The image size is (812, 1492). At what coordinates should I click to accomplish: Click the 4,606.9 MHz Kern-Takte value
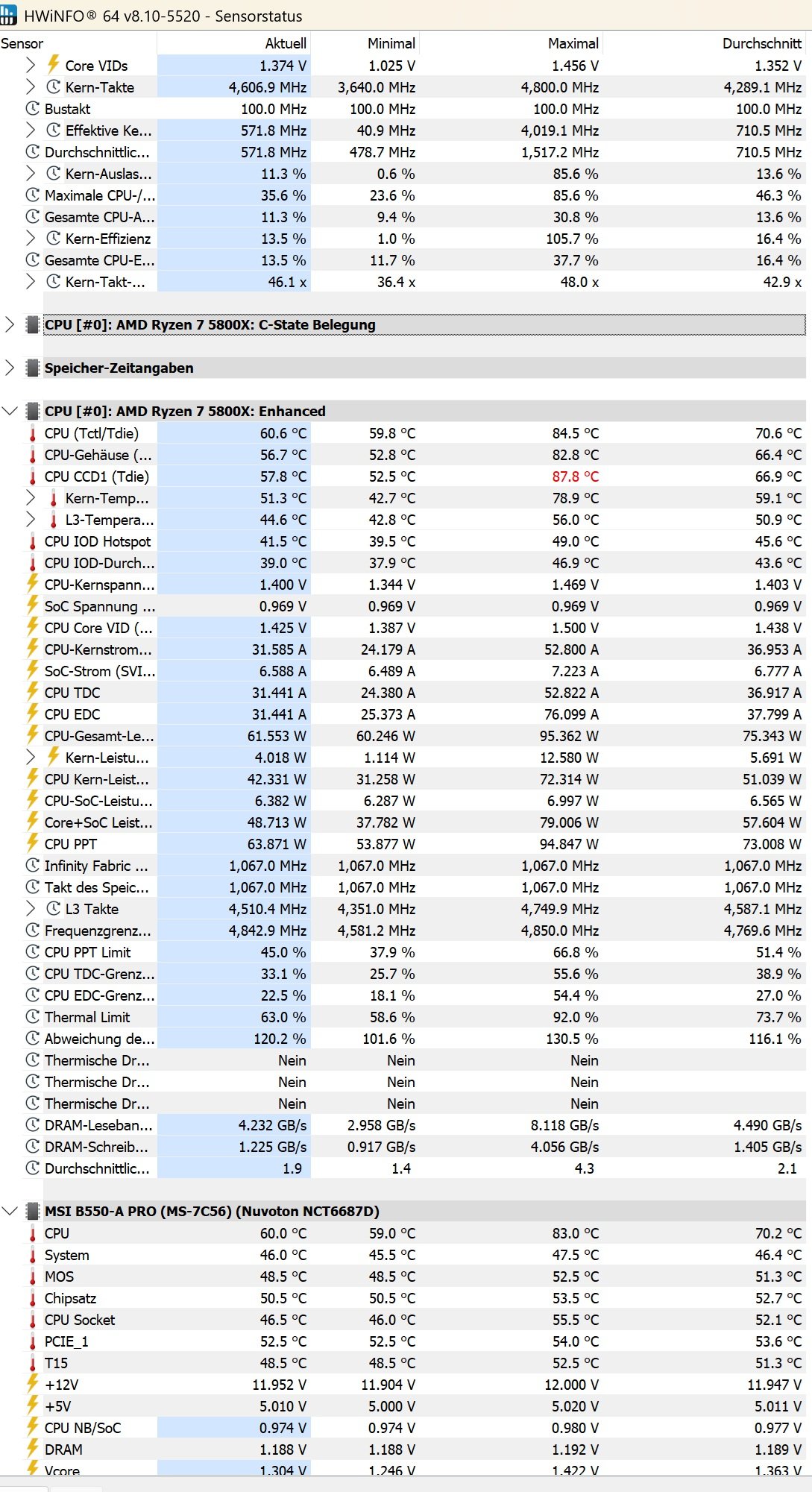click(267, 87)
